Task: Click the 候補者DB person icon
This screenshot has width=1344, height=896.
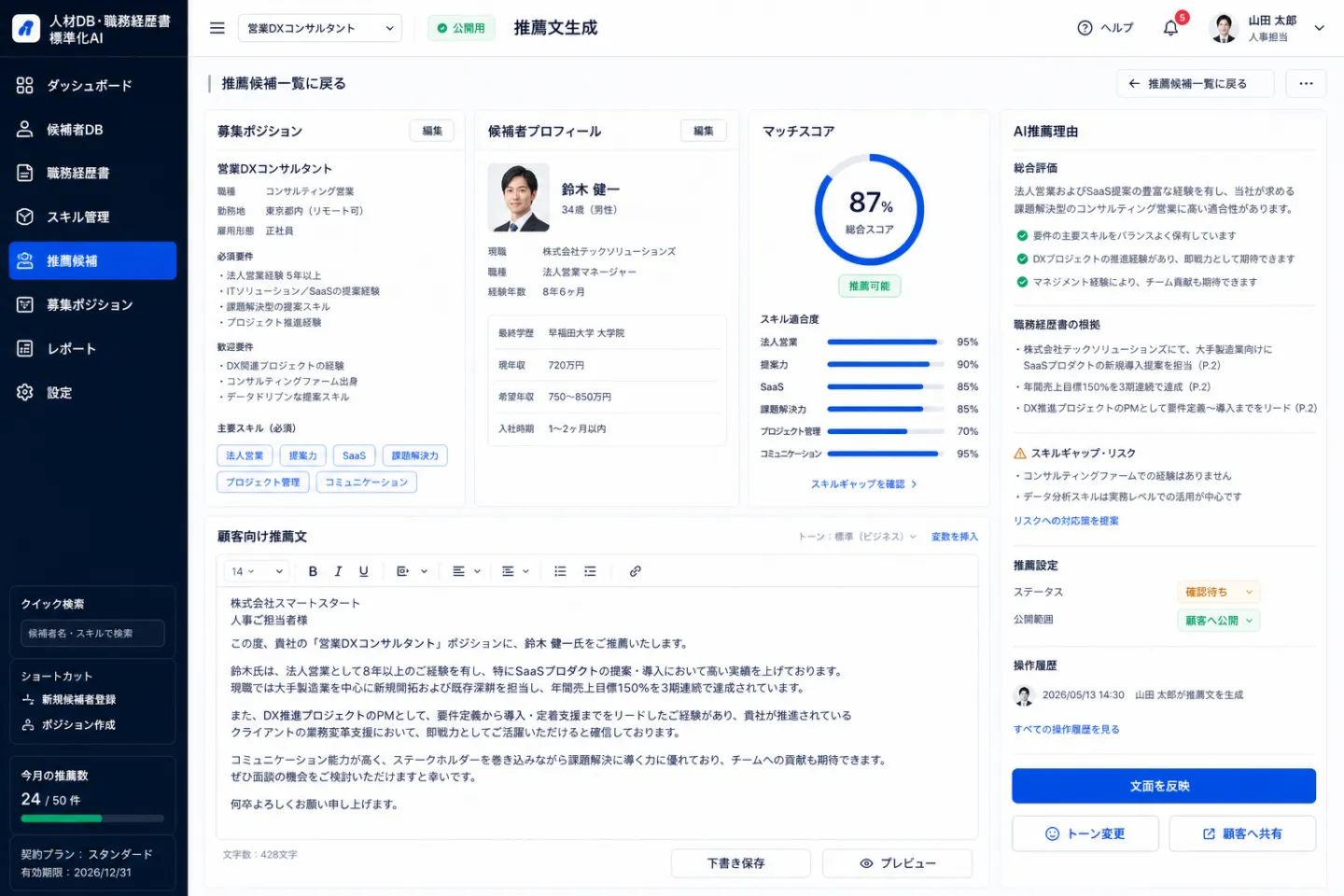Action: 25,130
